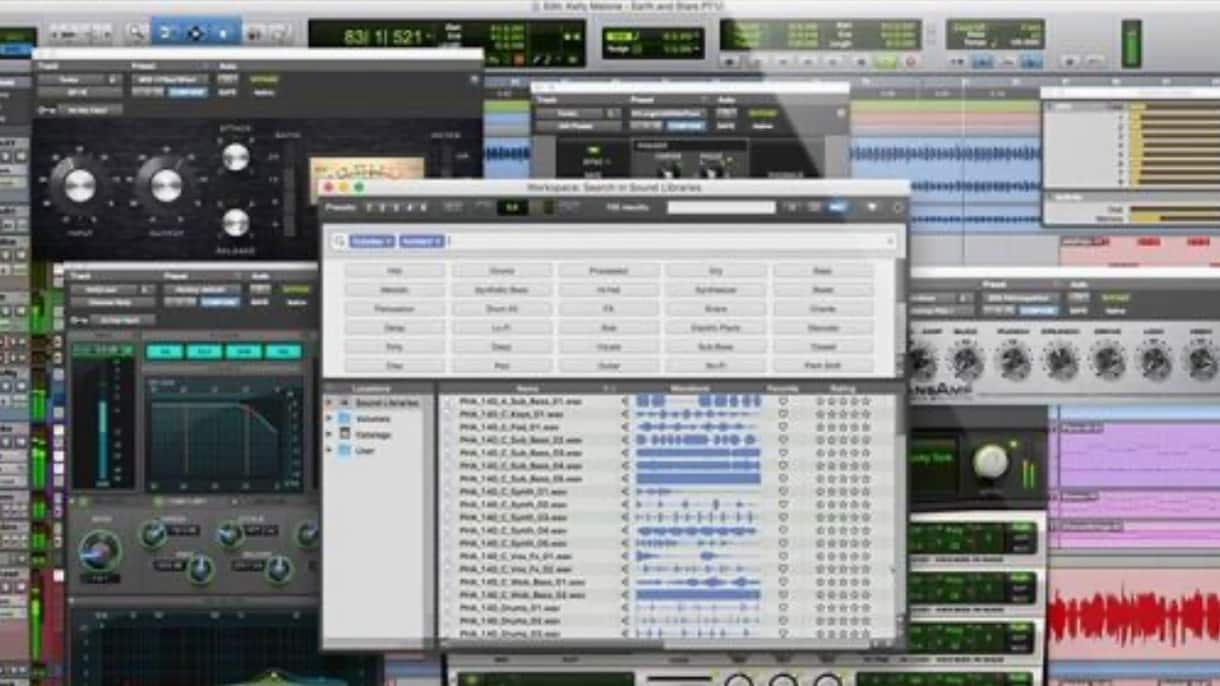Pick the Grabber tool in Edit toolbar
1220x686 pixels.
click(224, 33)
